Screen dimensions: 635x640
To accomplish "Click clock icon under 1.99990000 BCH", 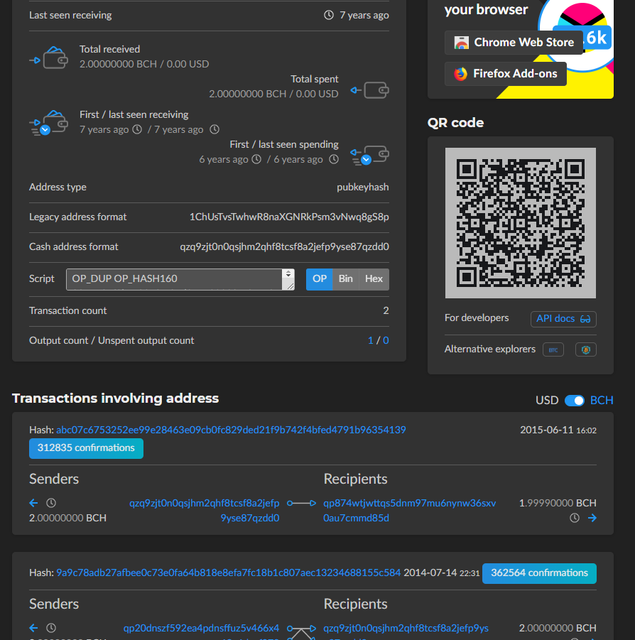I will tap(574, 518).
